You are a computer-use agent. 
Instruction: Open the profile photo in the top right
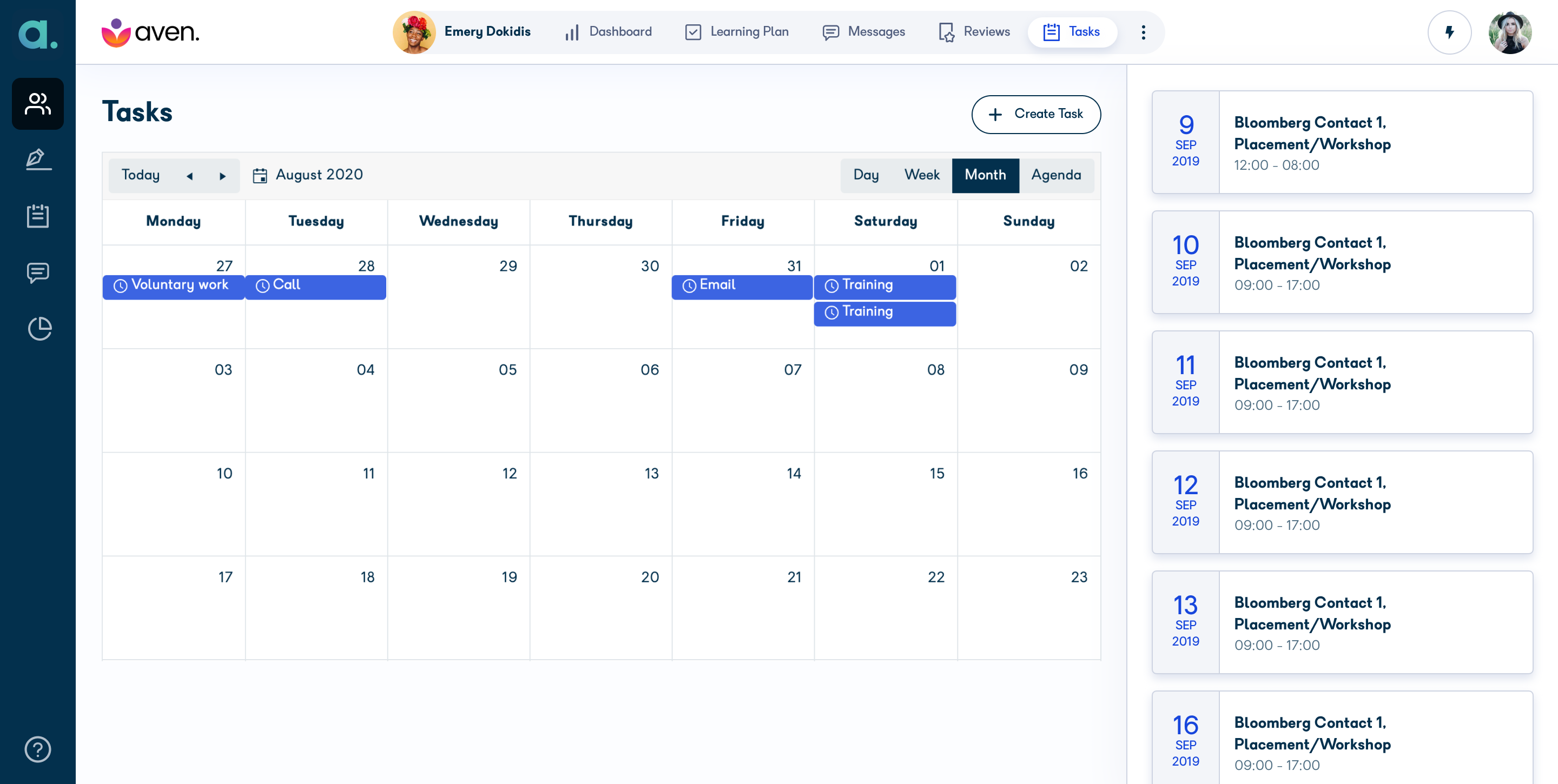(1510, 32)
